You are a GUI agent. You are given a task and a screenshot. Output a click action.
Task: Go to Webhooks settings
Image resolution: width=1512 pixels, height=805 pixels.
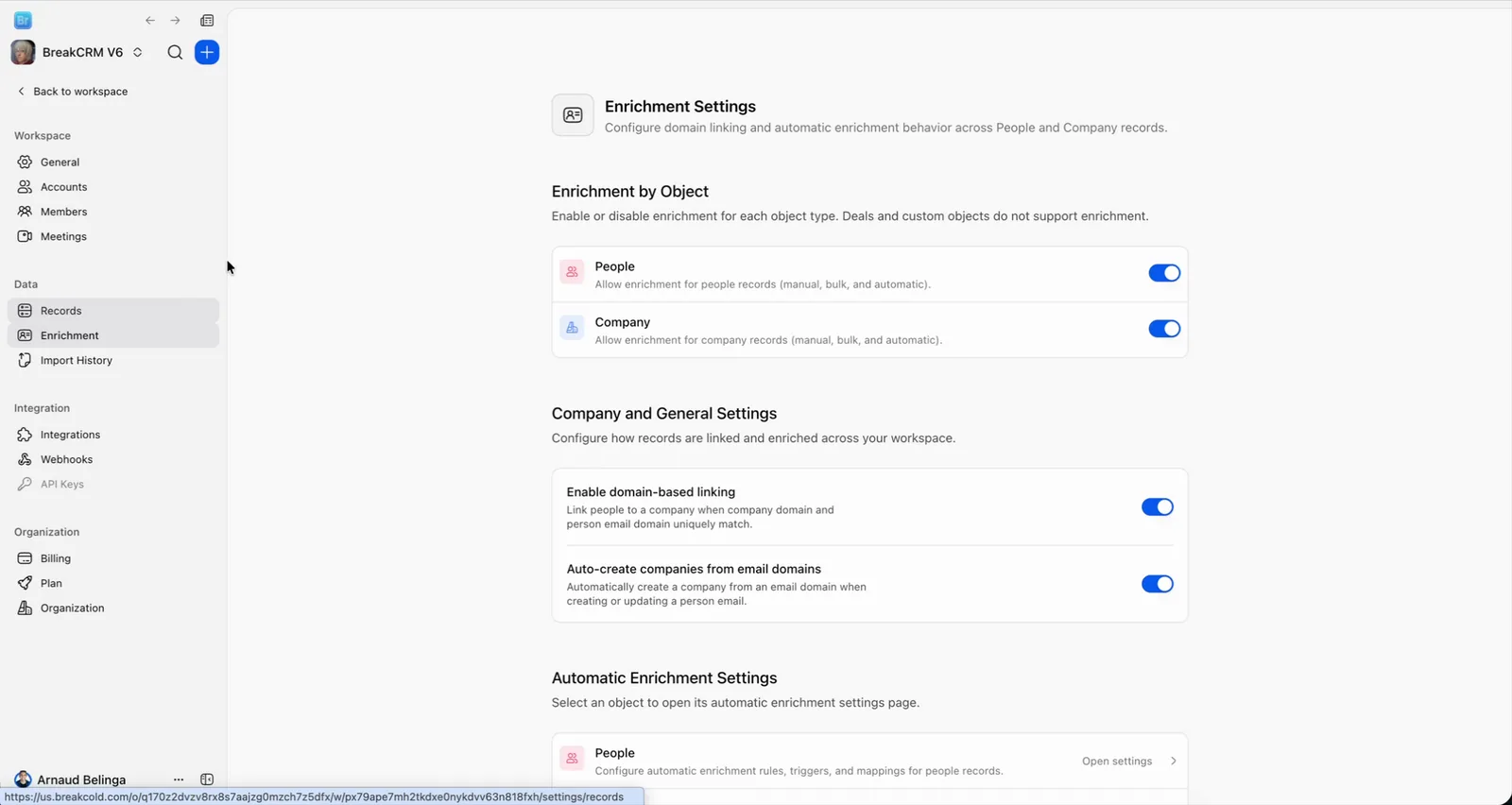click(113, 459)
